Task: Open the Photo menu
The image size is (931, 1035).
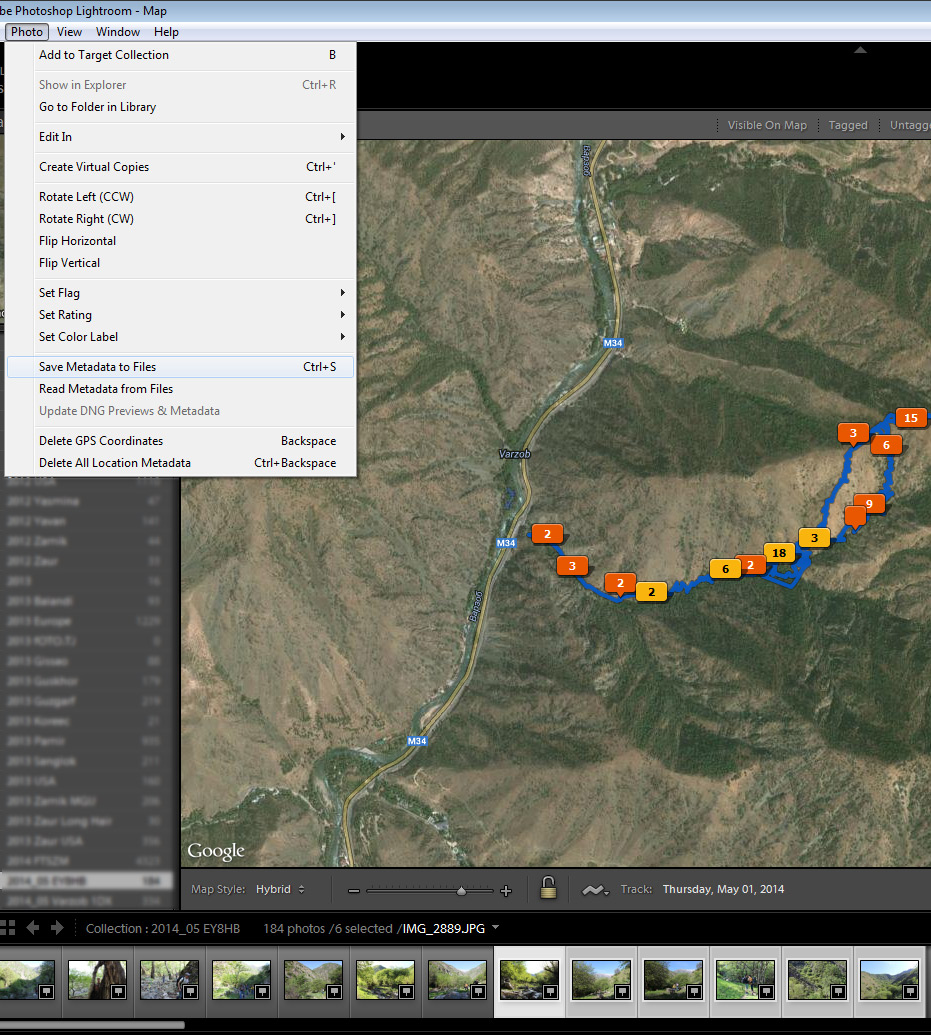Action: (x=26, y=32)
